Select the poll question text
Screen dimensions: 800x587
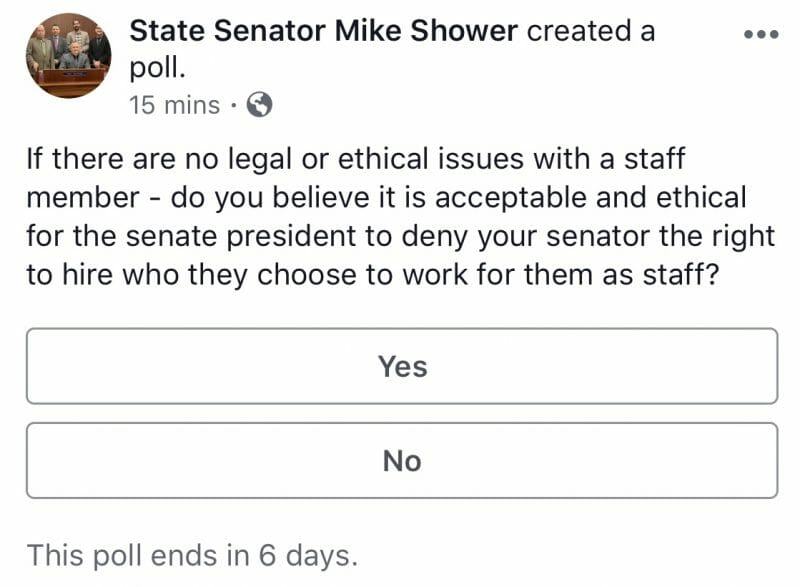[x=400, y=214]
